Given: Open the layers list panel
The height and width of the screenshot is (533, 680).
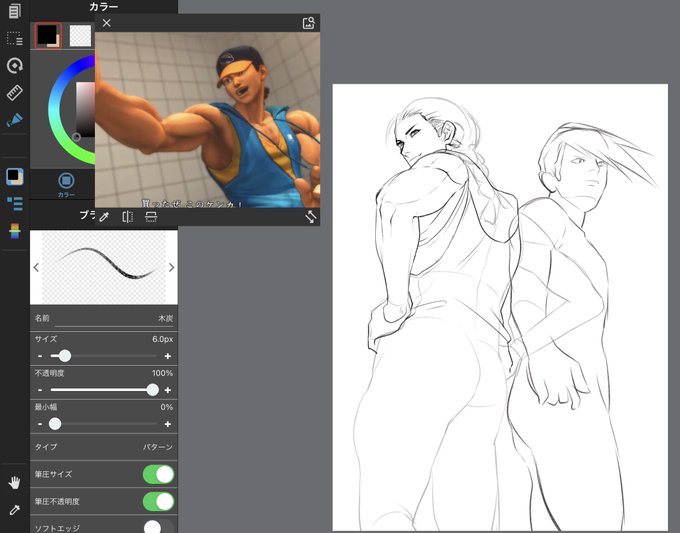Looking at the screenshot, I should pos(15,203).
